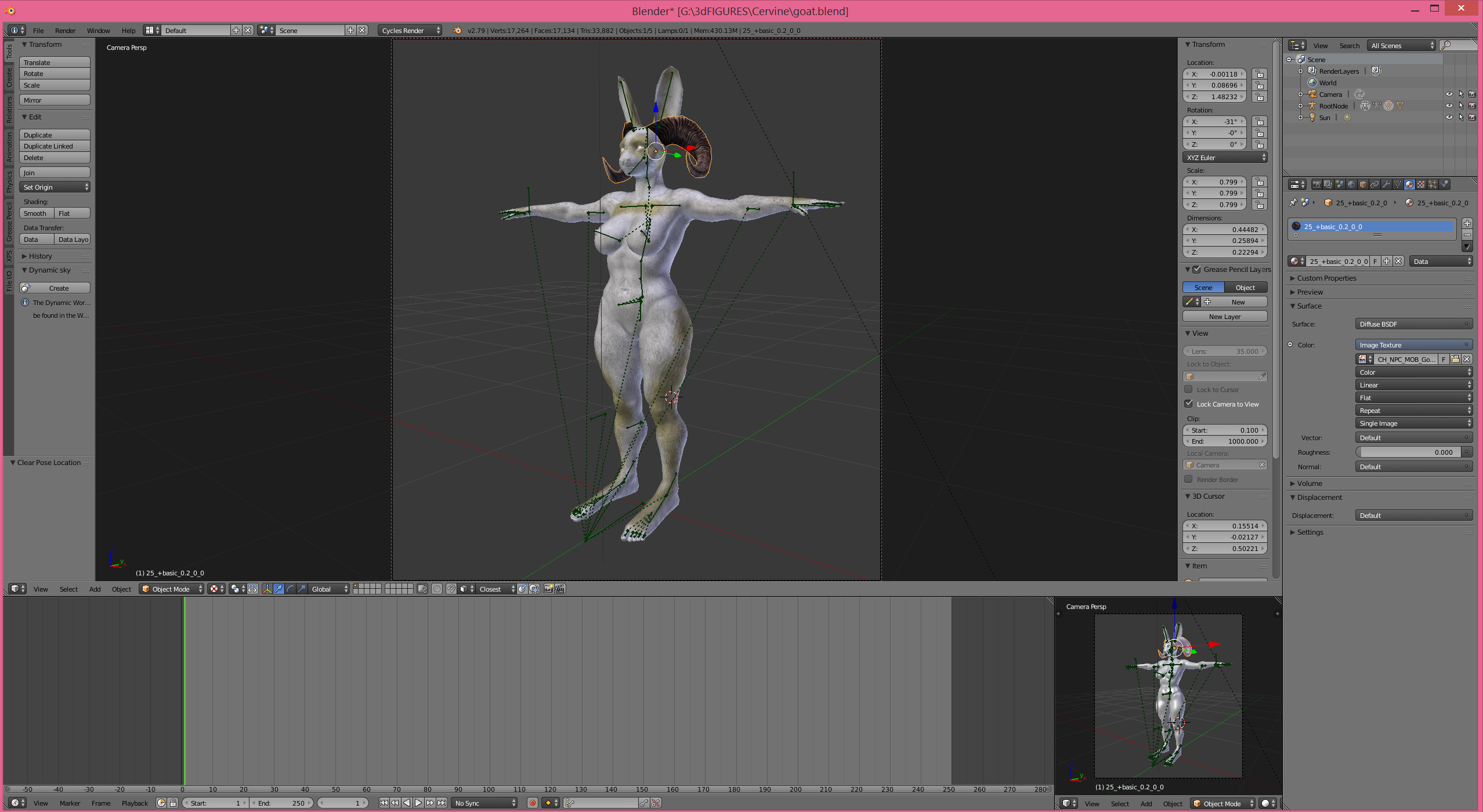
Task: Click the Smooth shading button
Action: click(36, 213)
